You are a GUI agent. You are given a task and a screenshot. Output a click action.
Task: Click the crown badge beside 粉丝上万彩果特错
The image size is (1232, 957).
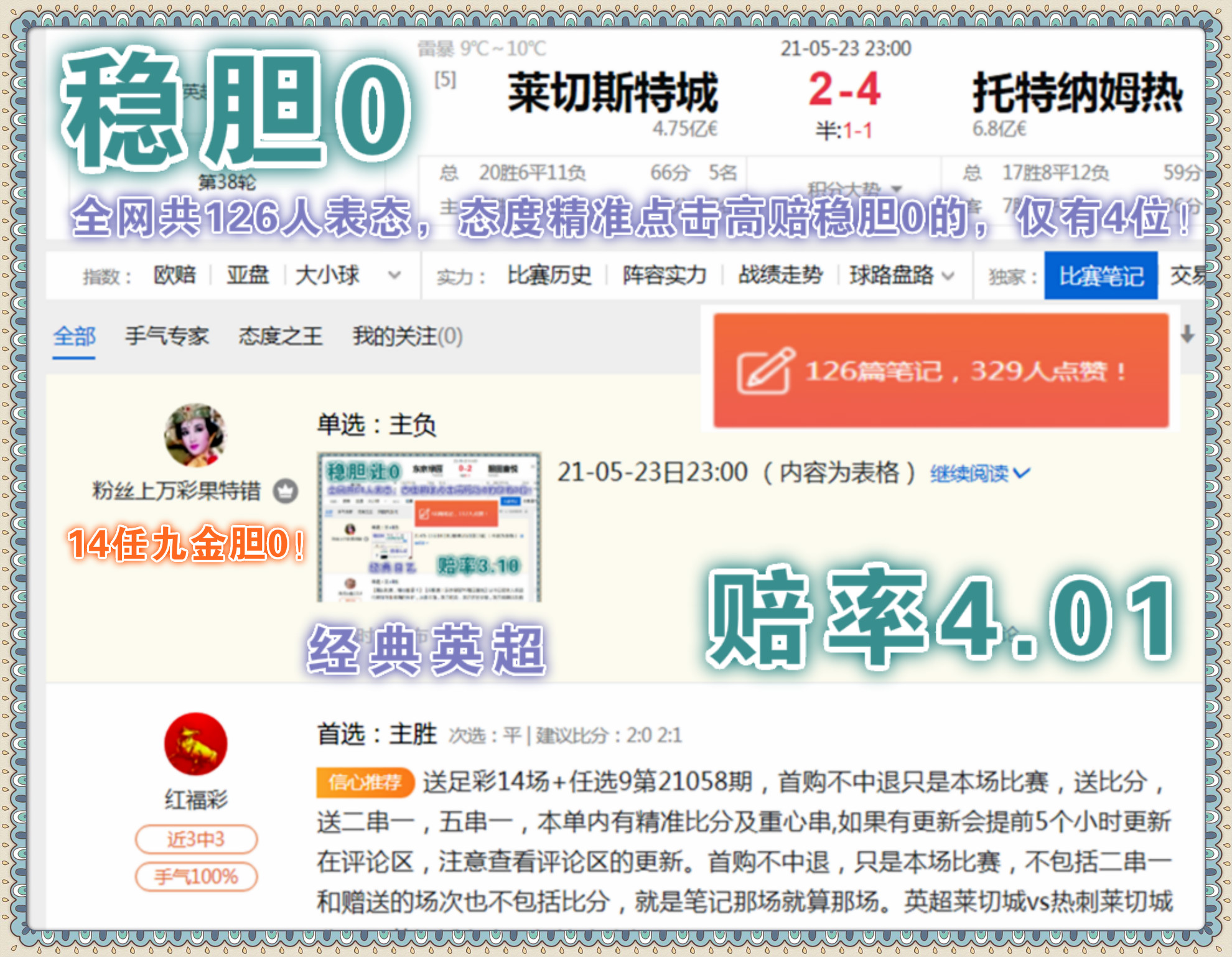(286, 492)
